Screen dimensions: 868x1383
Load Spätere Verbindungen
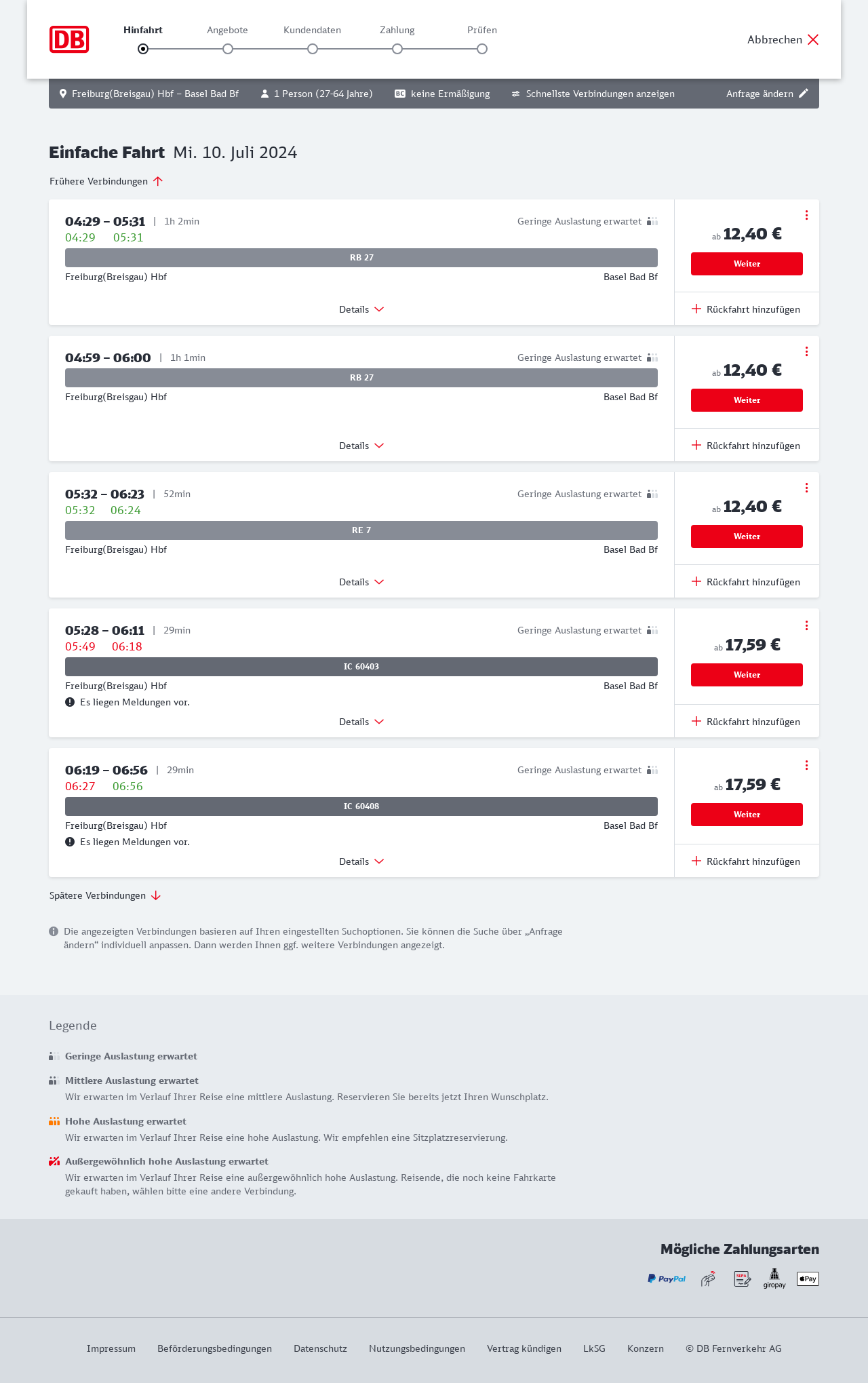[x=105, y=895]
